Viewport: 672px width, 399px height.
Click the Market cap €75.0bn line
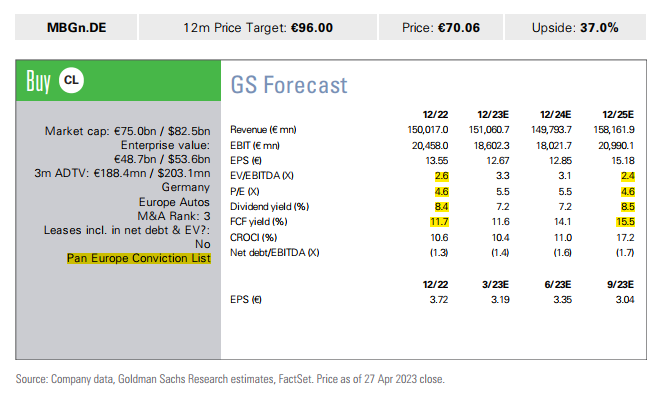(128, 131)
